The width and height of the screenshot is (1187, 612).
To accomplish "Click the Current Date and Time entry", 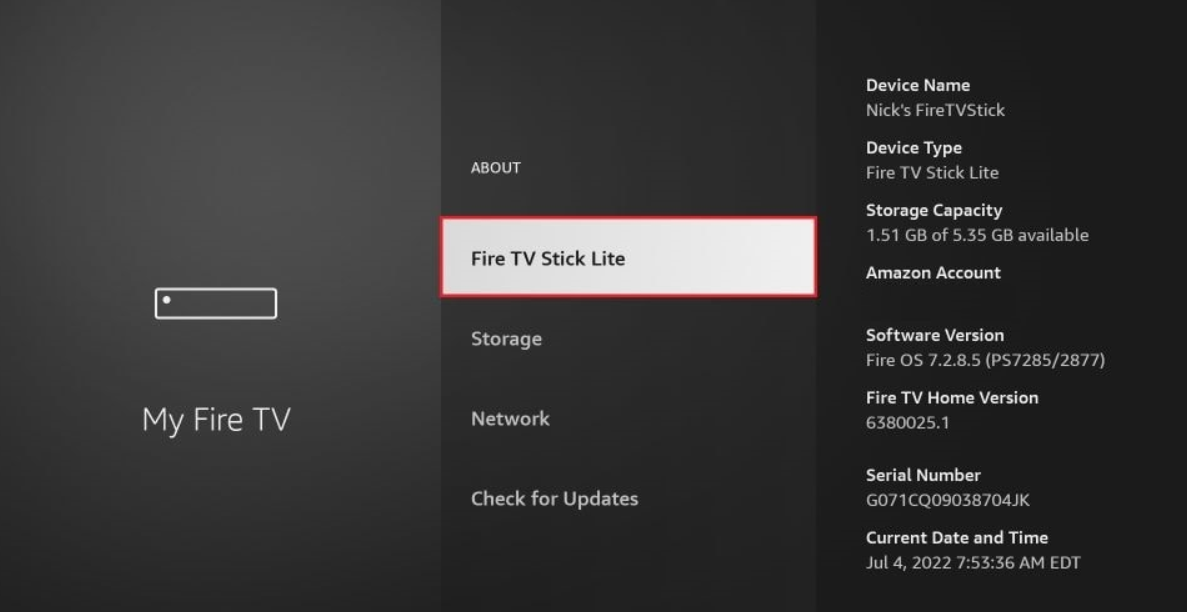I will [x=957, y=537].
